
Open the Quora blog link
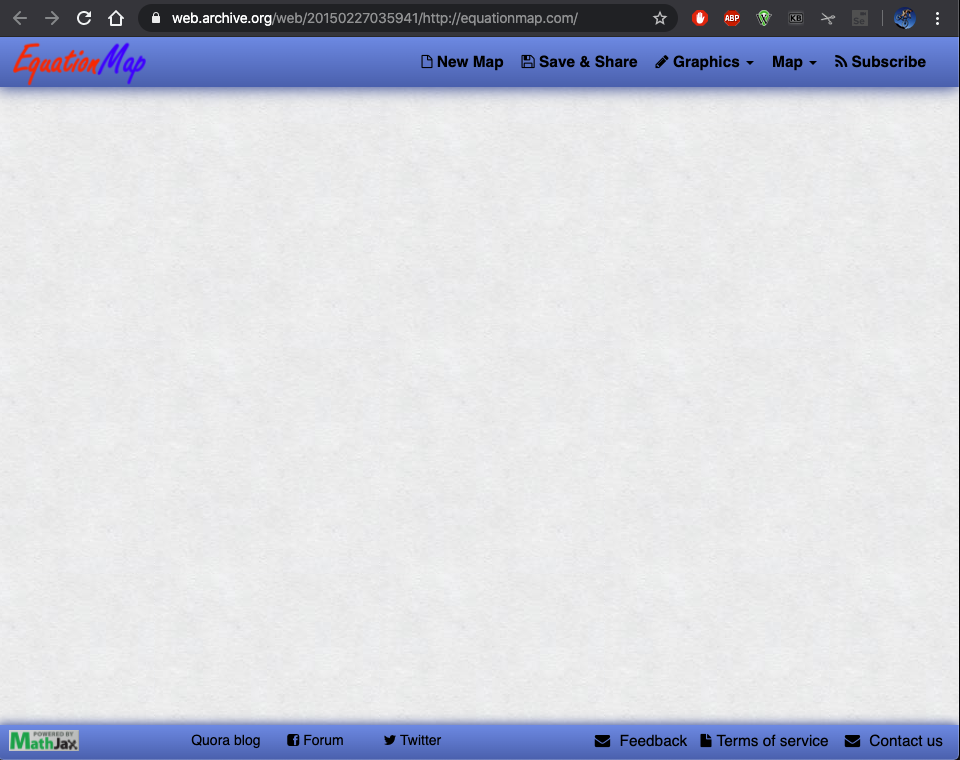point(225,741)
